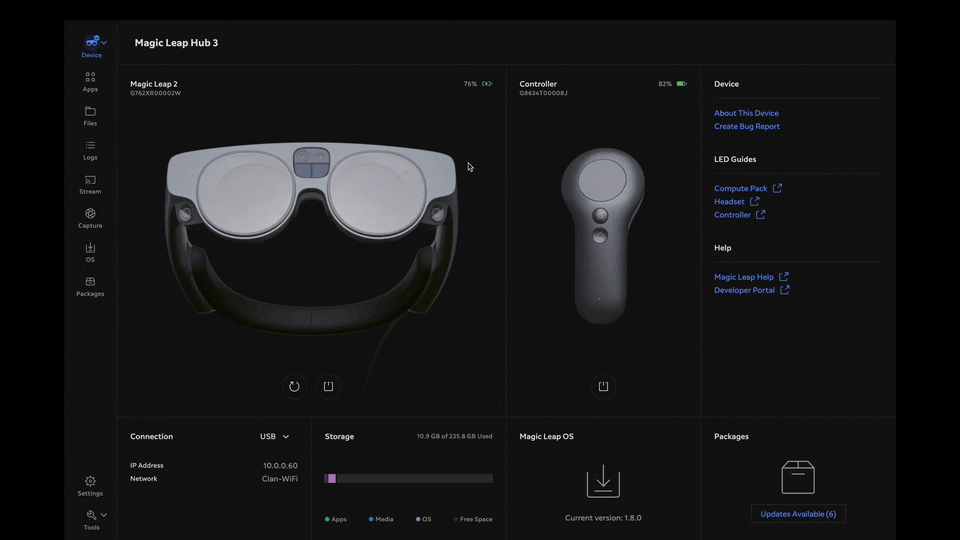Click the OS storage legend entry
The height and width of the screenshot is (540, 960).
point(424,519)
